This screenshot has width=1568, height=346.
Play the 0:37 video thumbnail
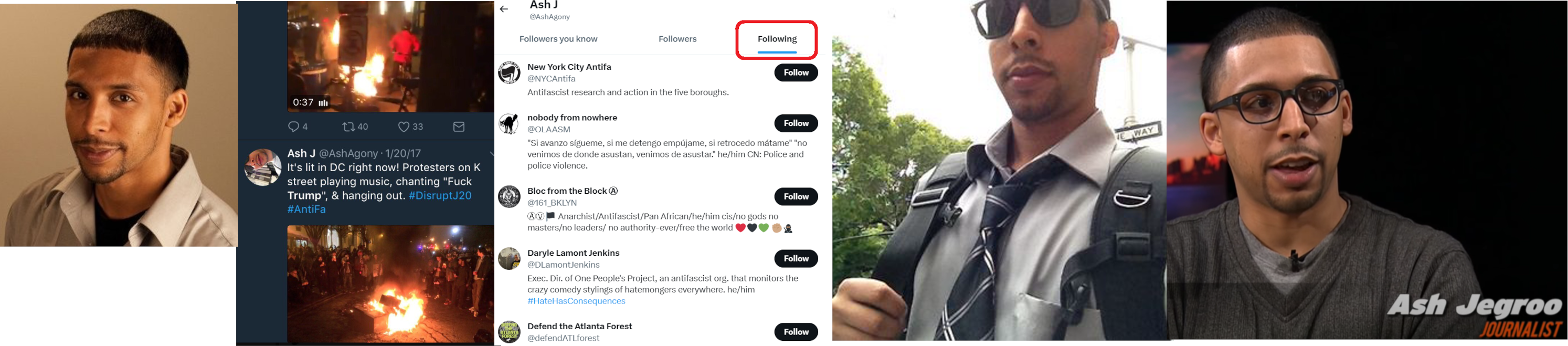click(x=389, y=55)
